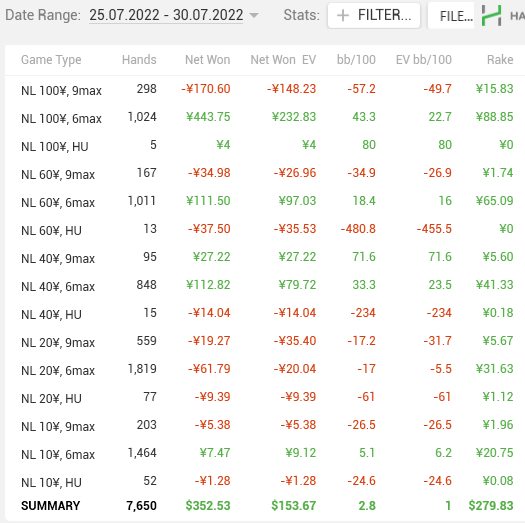Click Net Won EV value ¥232.83
Image resolution: width=525 pixels, height=523 pixels.
pyautogui.click(x=294, y=117)
